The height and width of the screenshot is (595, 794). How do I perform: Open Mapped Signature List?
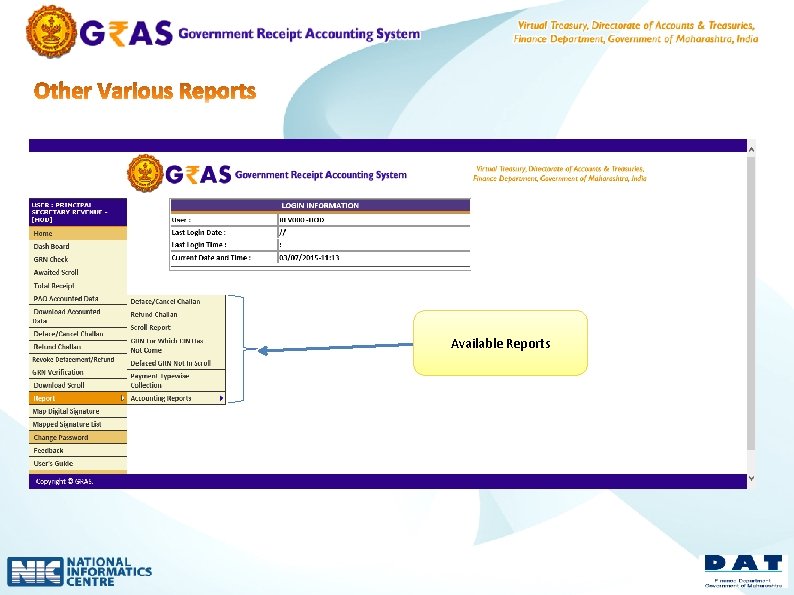click(77, 425)
